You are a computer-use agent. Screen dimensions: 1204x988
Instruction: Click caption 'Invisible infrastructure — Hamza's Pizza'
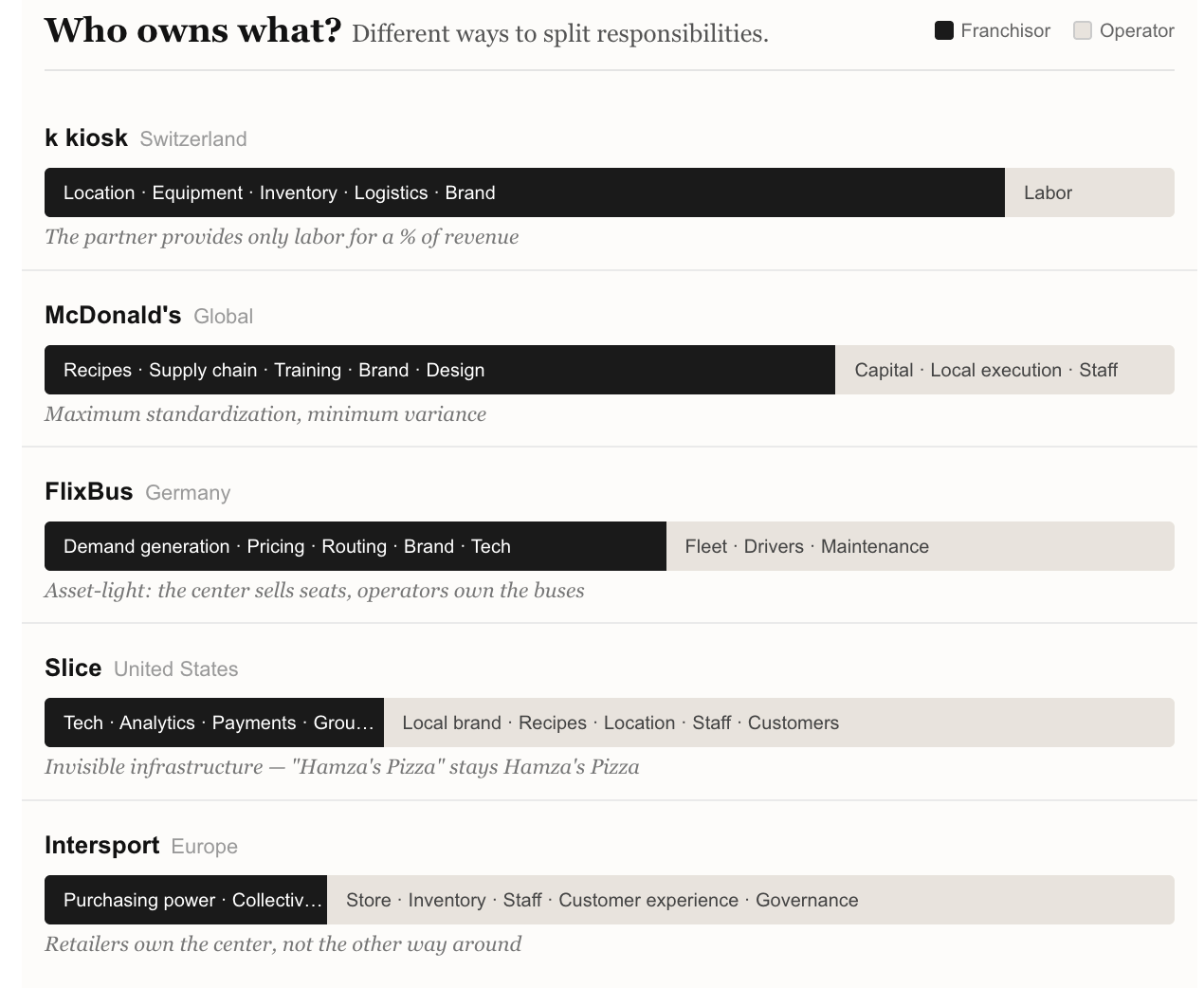(342, 766)
